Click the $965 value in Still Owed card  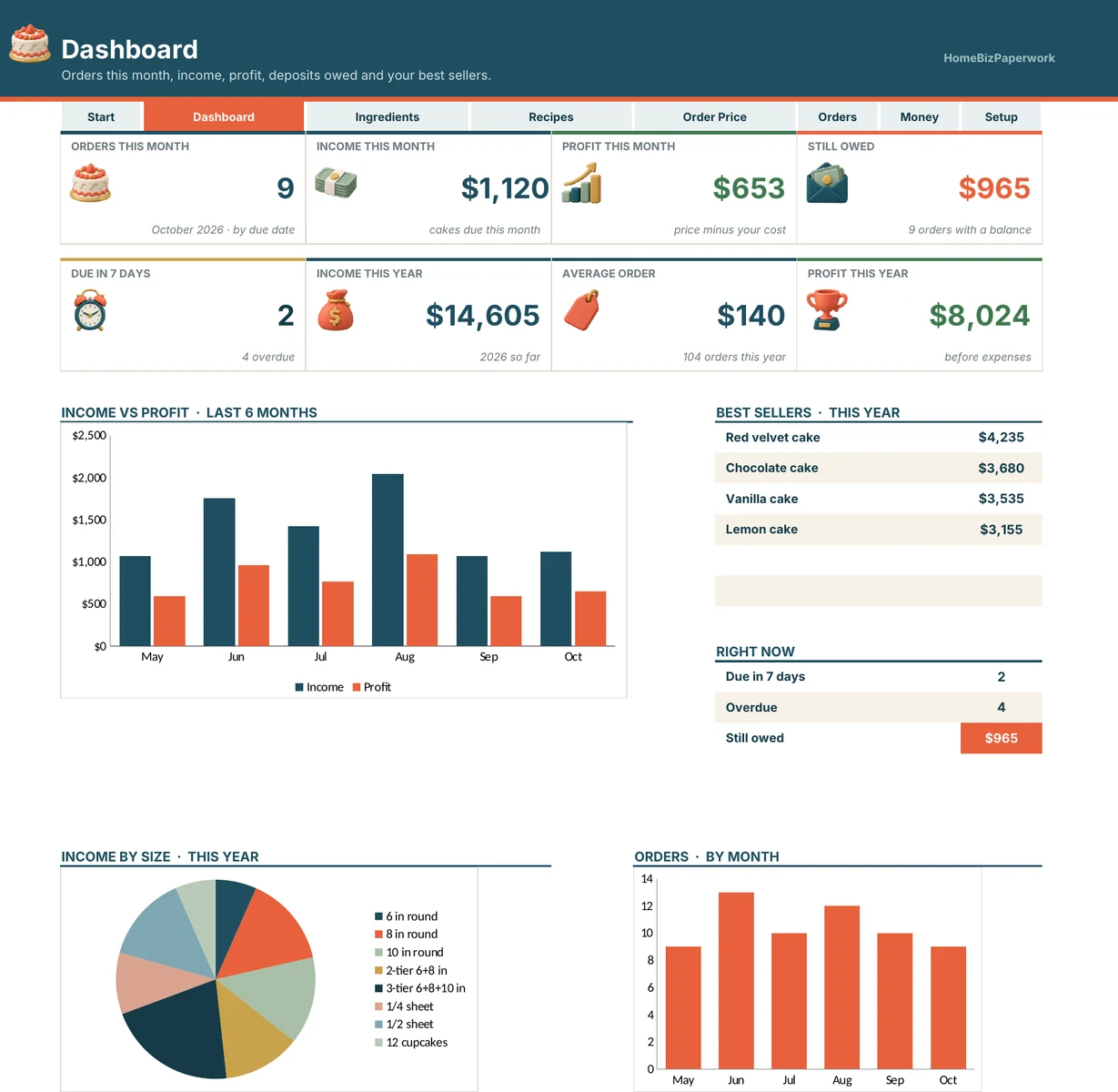coord(994,188)
